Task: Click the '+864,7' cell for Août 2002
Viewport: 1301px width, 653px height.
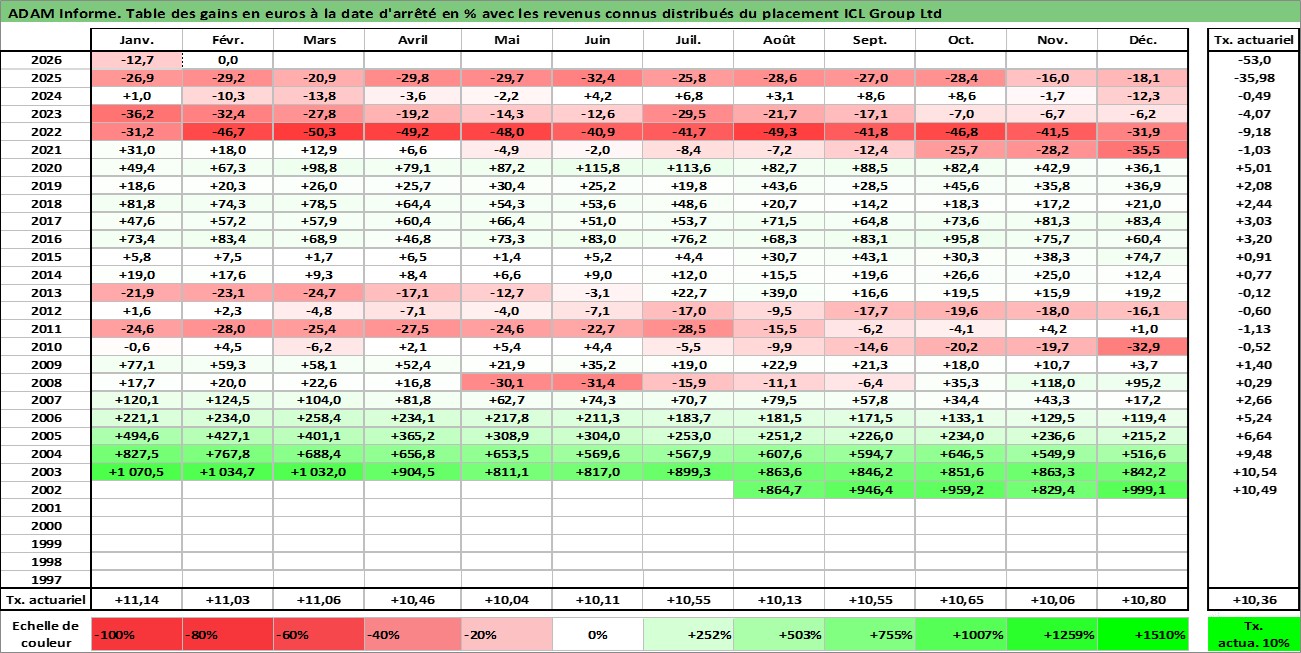Action: [779, 490]
